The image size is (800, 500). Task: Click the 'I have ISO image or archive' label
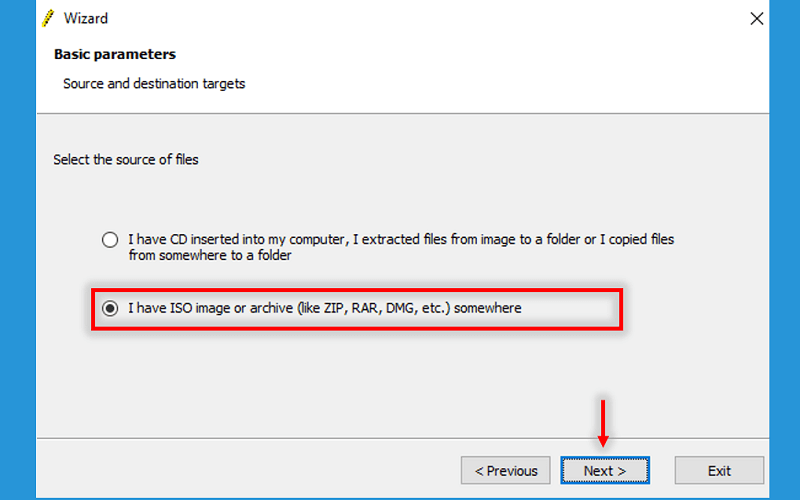[x=324, y=308]
